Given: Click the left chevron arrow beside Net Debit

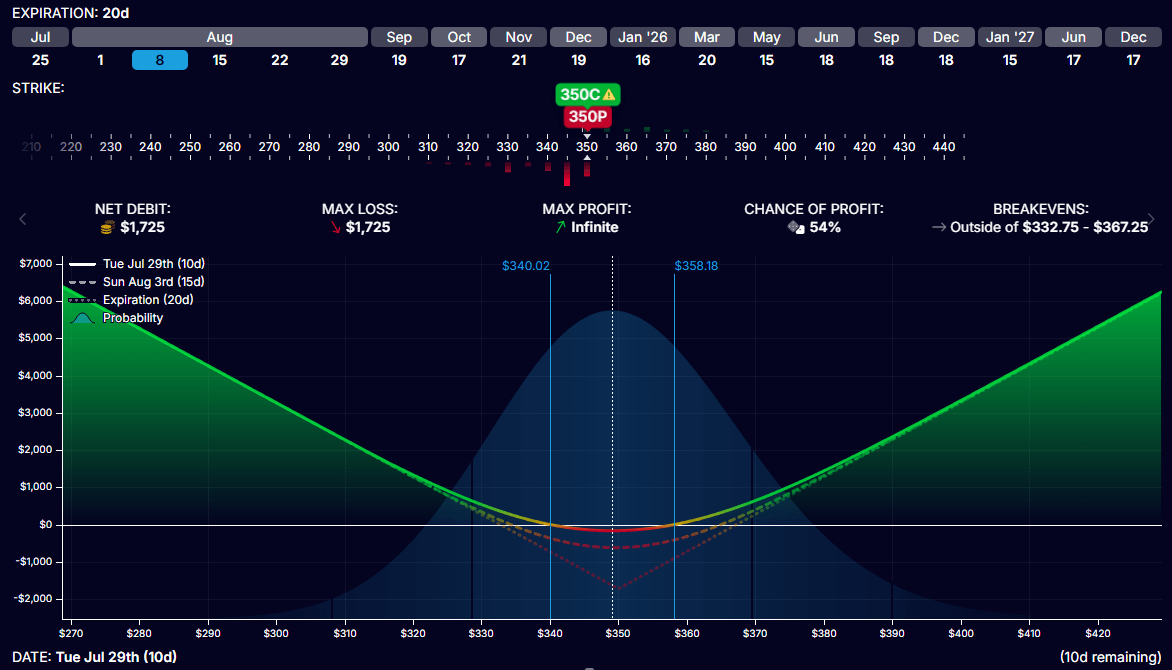Looking at the screenshot, I should click(x=22, y=219).
